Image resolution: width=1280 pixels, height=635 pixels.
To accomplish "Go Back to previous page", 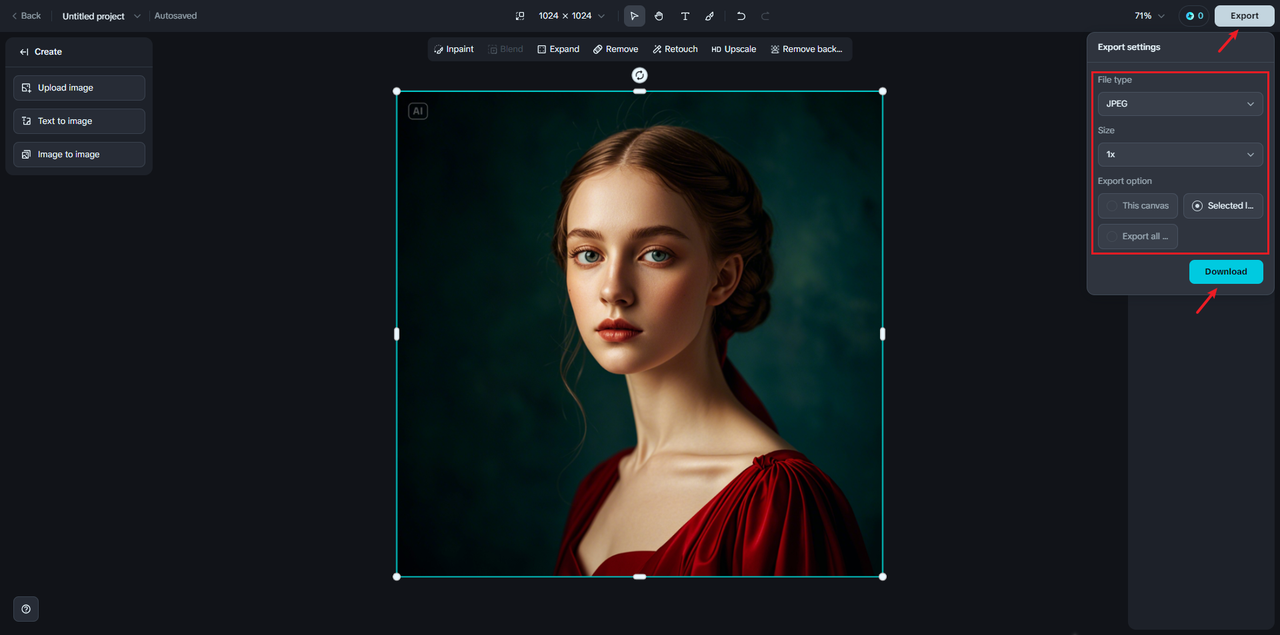I will 26,16.
